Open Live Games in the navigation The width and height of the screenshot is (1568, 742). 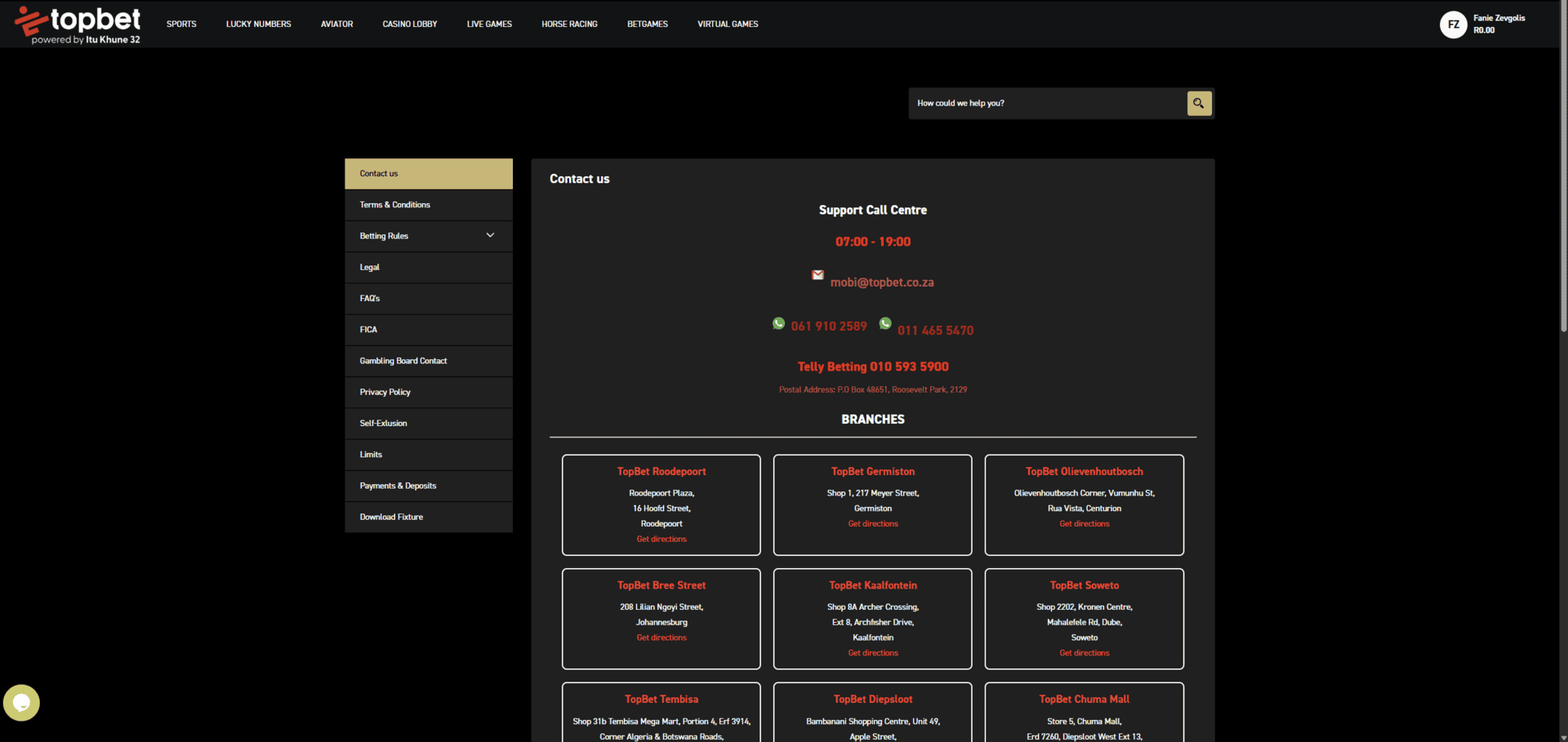point(489,24)
